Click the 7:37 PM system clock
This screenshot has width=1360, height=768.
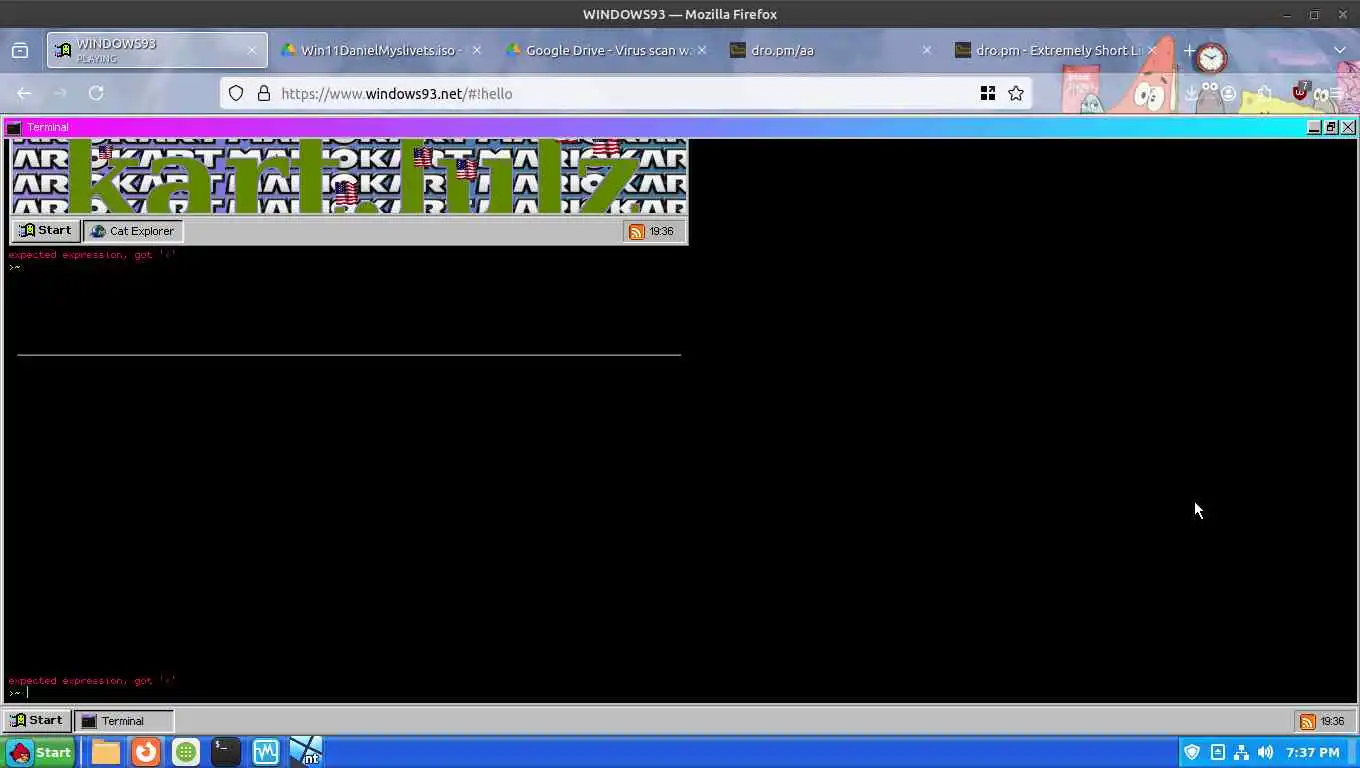1312,752
